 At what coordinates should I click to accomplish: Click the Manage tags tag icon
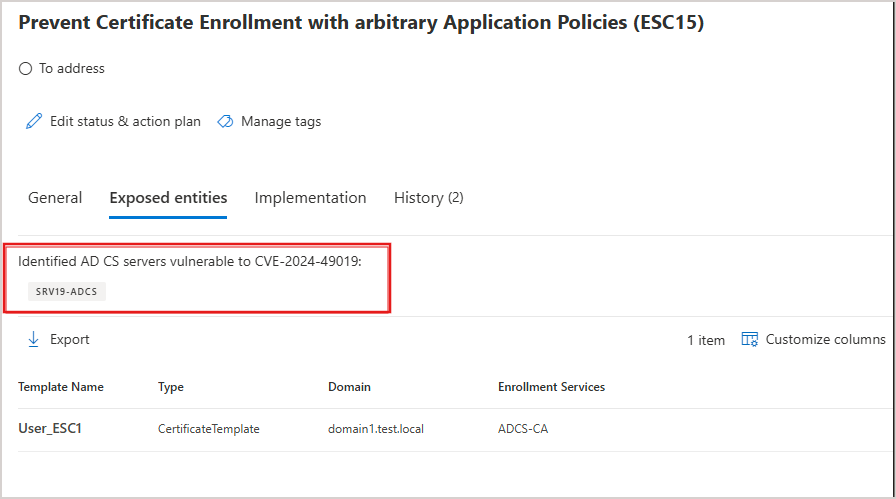point(225,122)
